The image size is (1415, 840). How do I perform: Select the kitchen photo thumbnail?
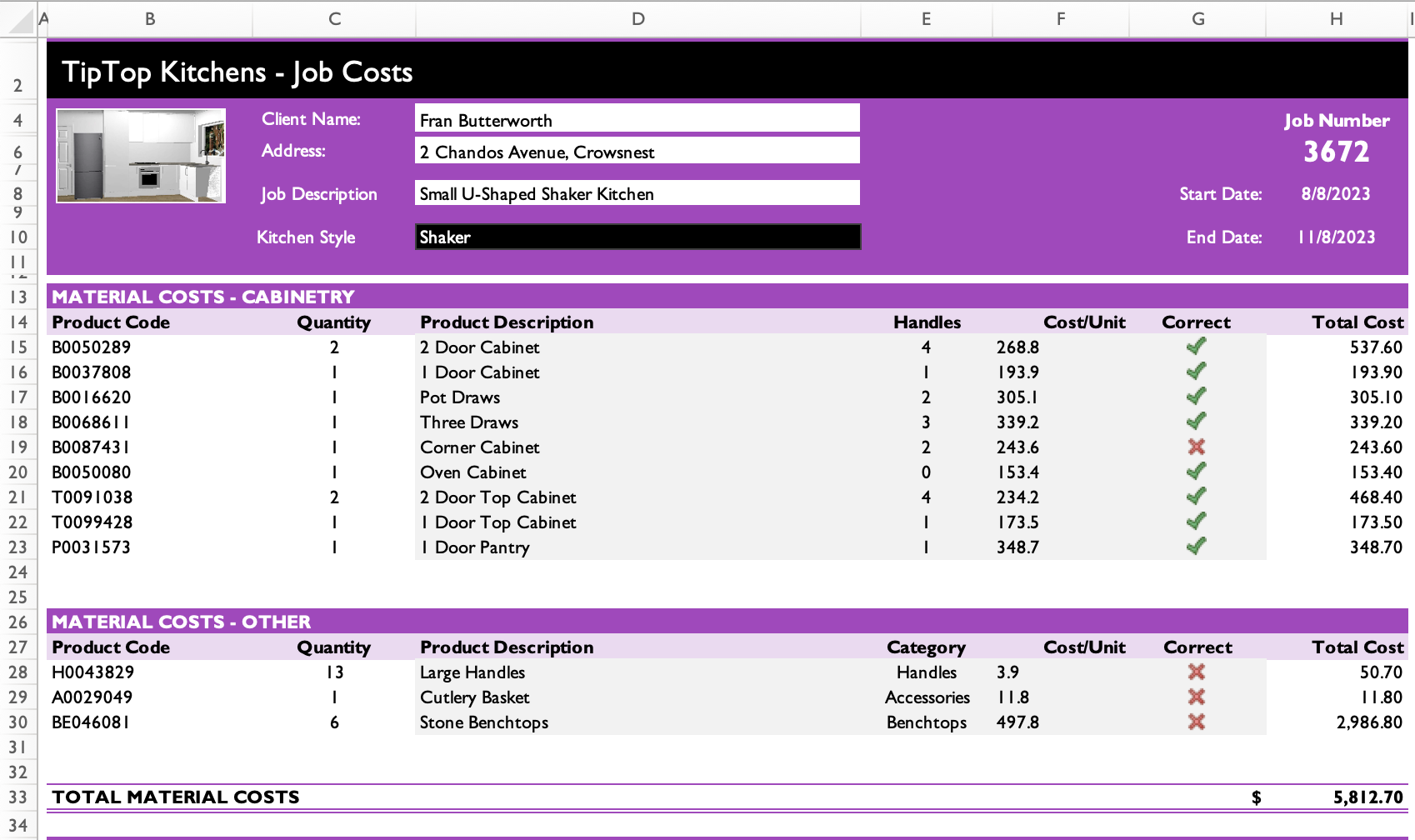(141, 156)
